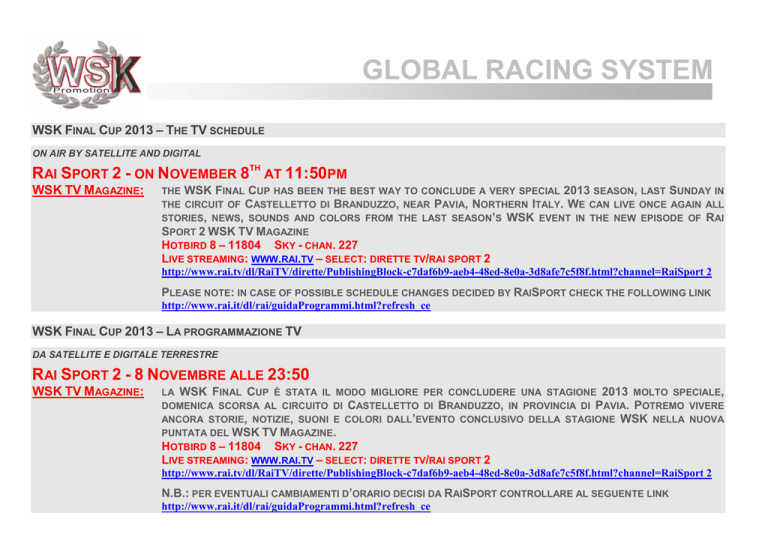Image resolution: width=768 pixels, height=543 pixels.
Task: Click 'Sky - chan. 227' in English section
Action: [316, 245]
